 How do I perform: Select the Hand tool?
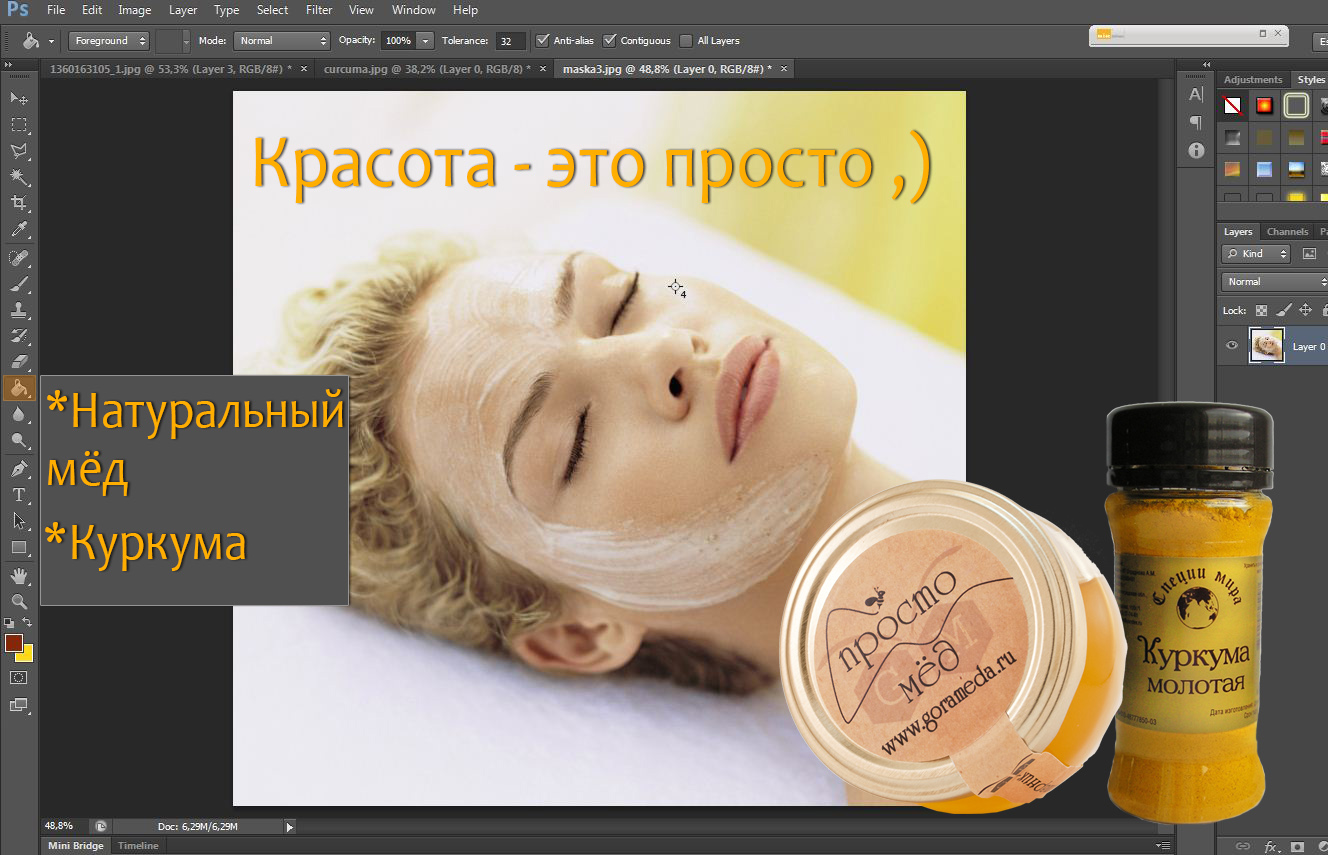click(19, 575)
